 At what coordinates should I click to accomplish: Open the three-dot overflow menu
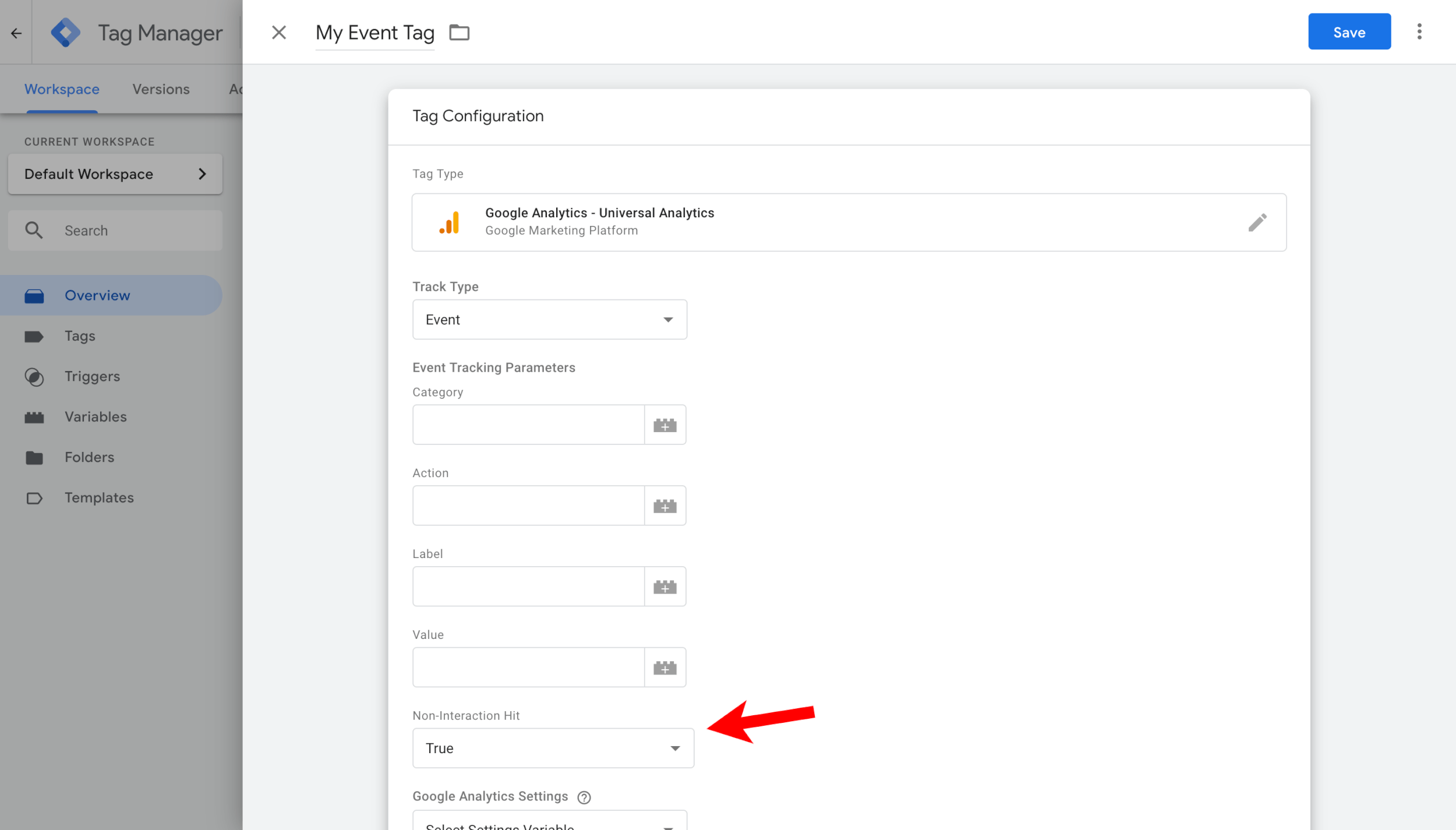(x=1419, y=31)
